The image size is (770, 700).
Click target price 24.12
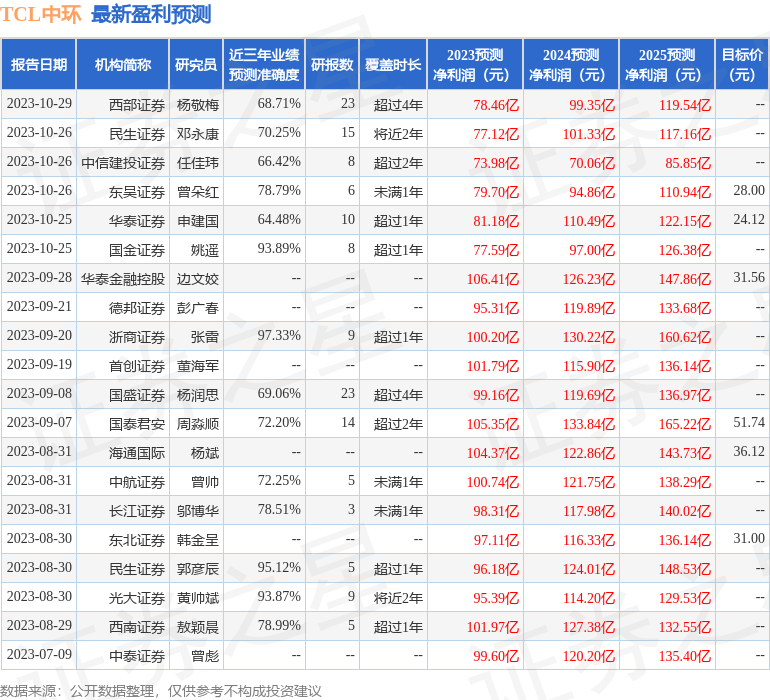(749, 220)
